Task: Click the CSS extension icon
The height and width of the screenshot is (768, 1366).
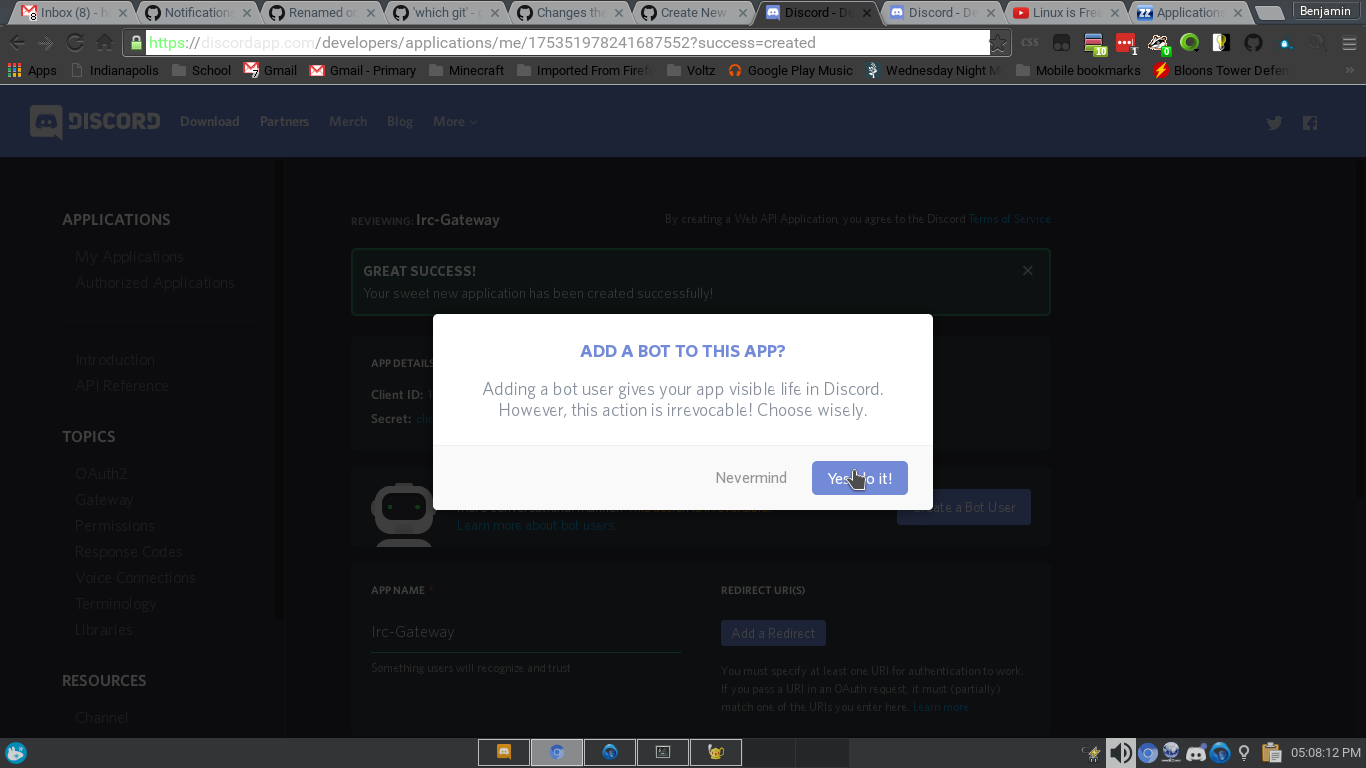Action: pos(1030,43)
